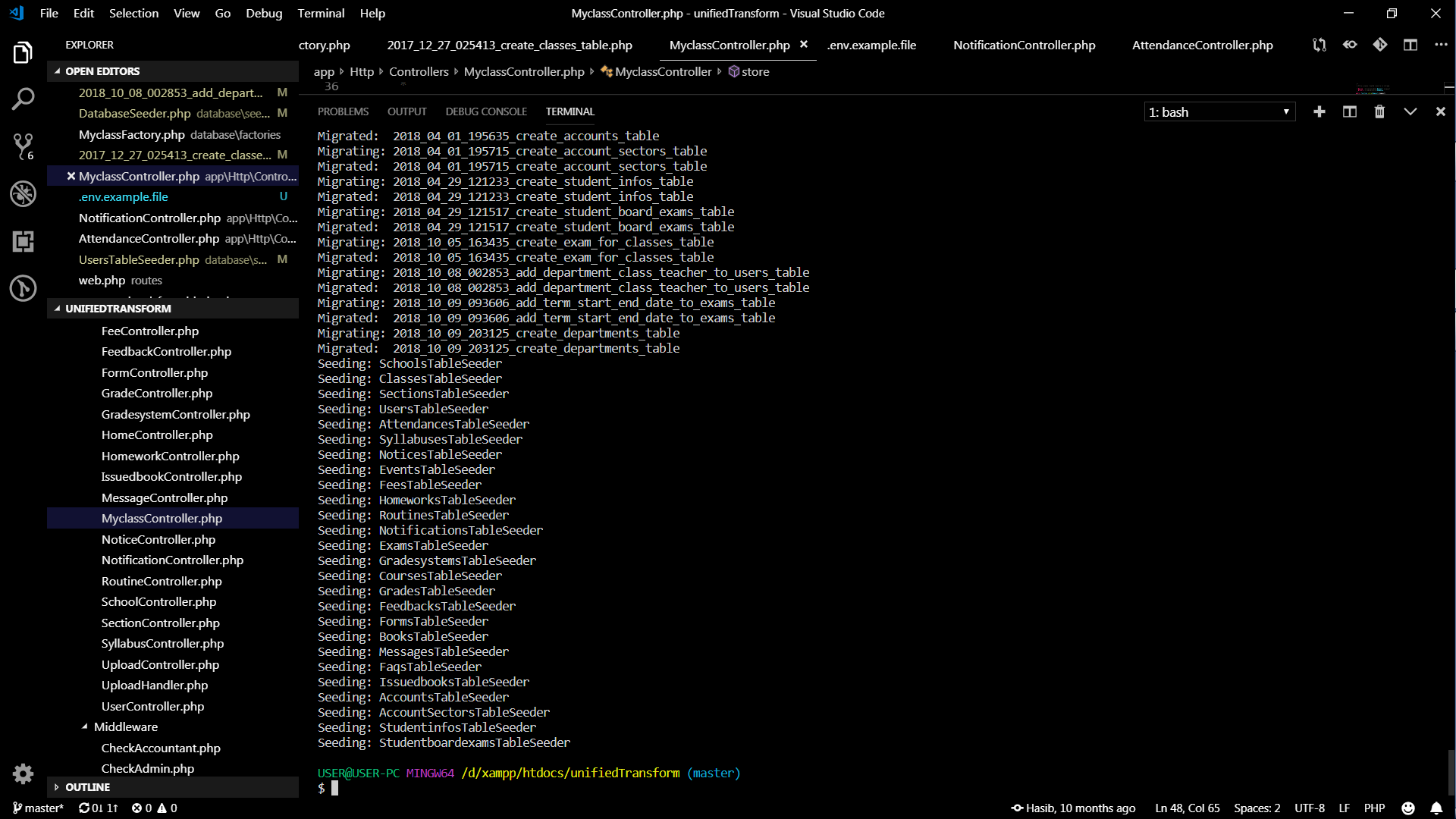Image resolution: width=1456 pixels, height=819 pixels.
Task: Open the Terminal menu in the menu bar
Action: click(321, 13)
